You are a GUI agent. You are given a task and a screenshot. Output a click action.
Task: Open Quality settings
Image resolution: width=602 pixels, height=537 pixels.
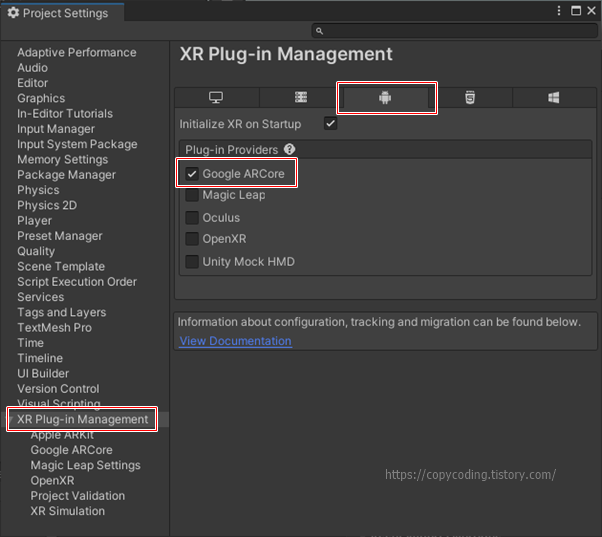click(x=36, y=251)
